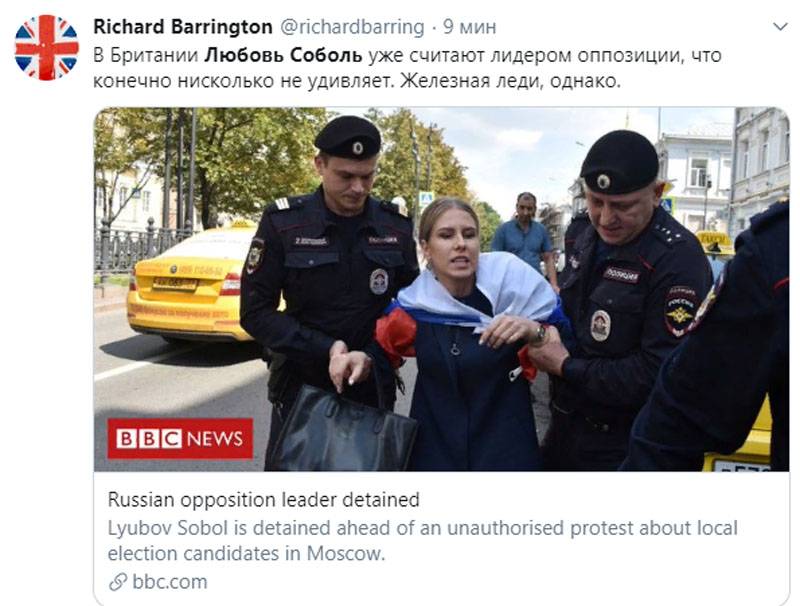800x606 pixels.
Task: Click the word "Британии" in the tweet
Action: click(x=161, y=56)
